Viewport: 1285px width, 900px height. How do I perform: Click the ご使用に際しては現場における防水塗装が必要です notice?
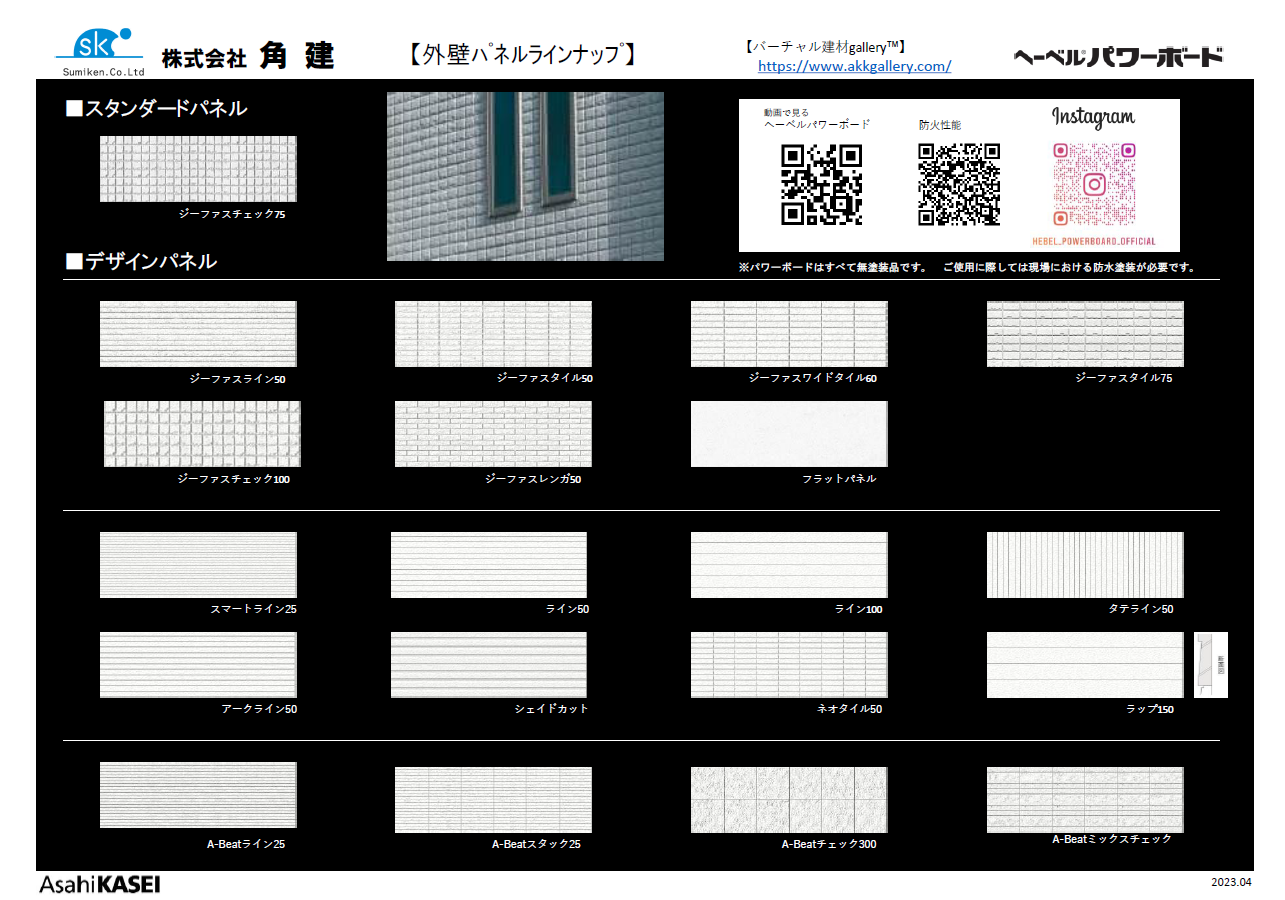(1068, 268)
